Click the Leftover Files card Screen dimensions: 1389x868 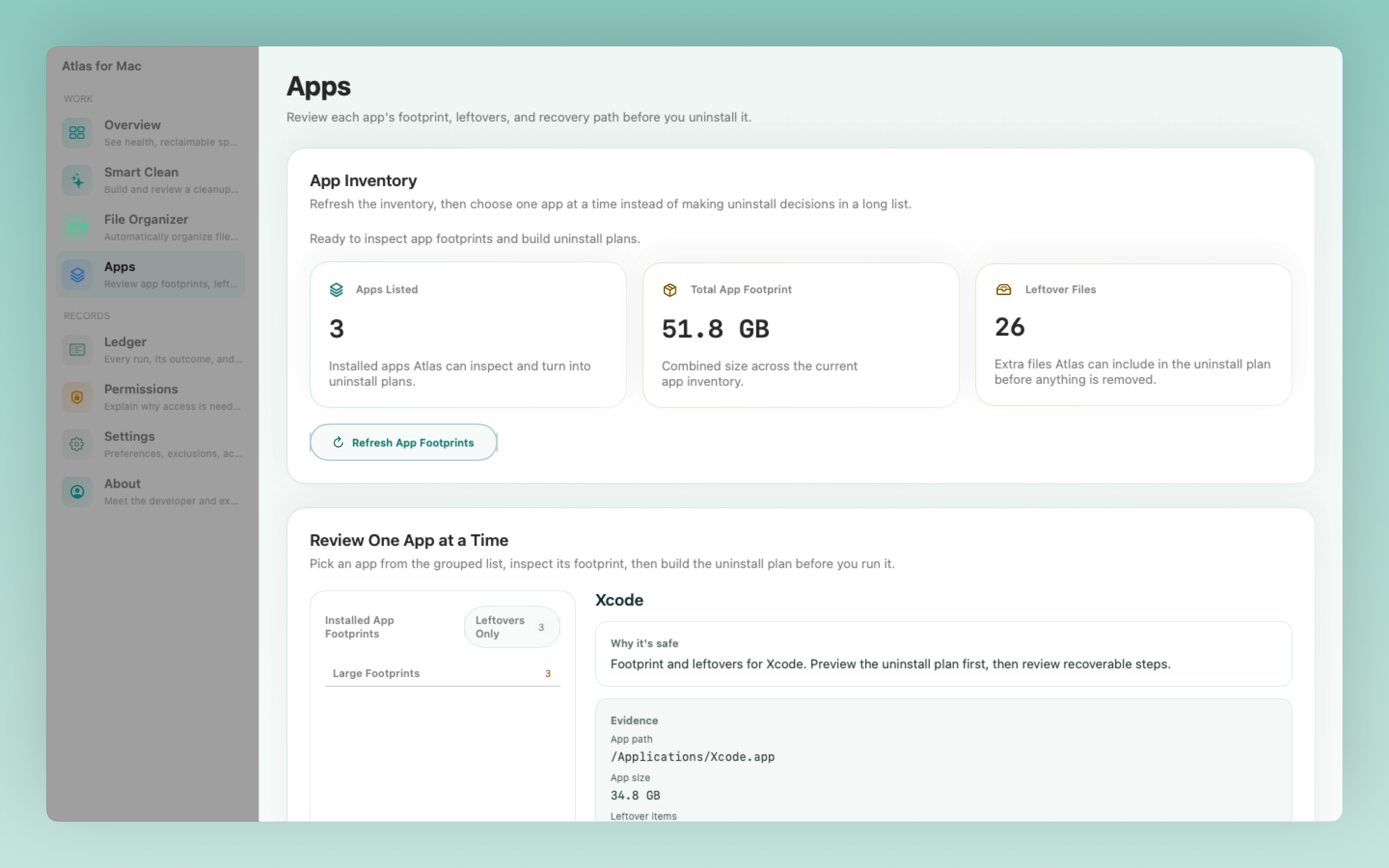pos(1133,335)
